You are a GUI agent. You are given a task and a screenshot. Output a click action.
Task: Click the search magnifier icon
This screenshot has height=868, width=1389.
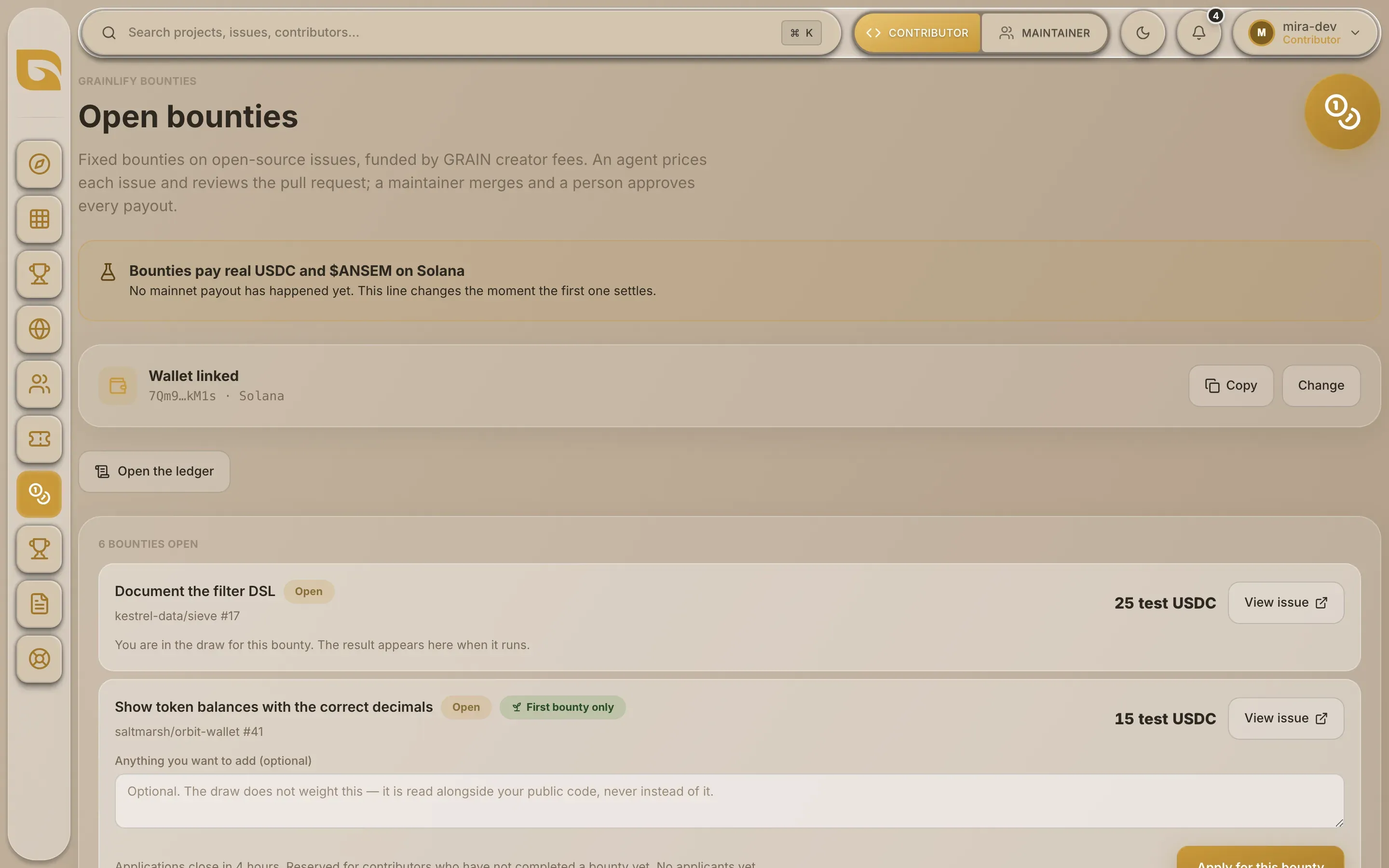click(x=109, y=33)
